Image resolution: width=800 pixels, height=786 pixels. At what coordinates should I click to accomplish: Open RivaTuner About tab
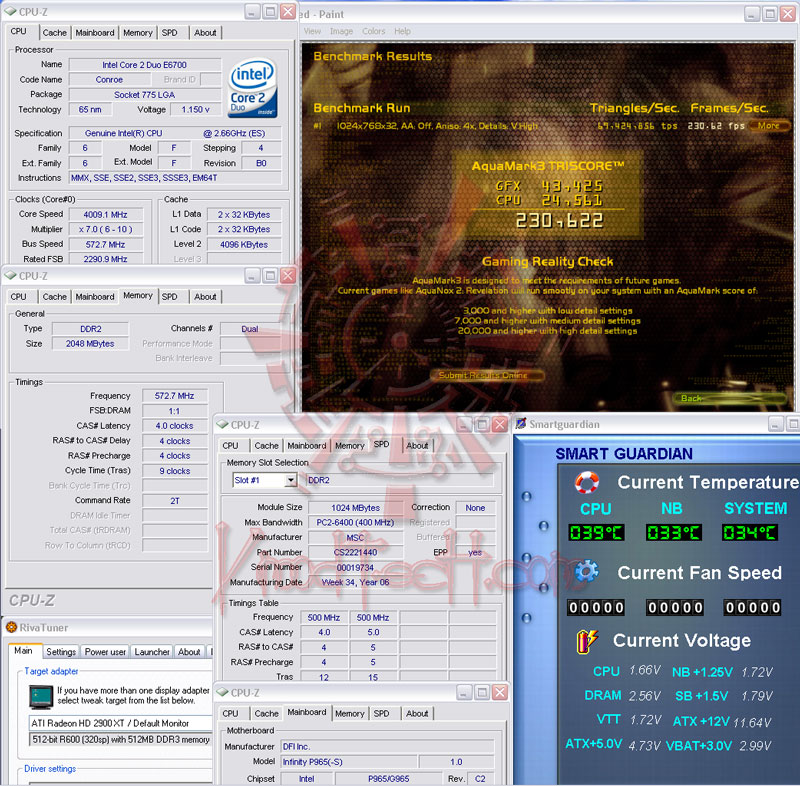[x=189, y=652]
